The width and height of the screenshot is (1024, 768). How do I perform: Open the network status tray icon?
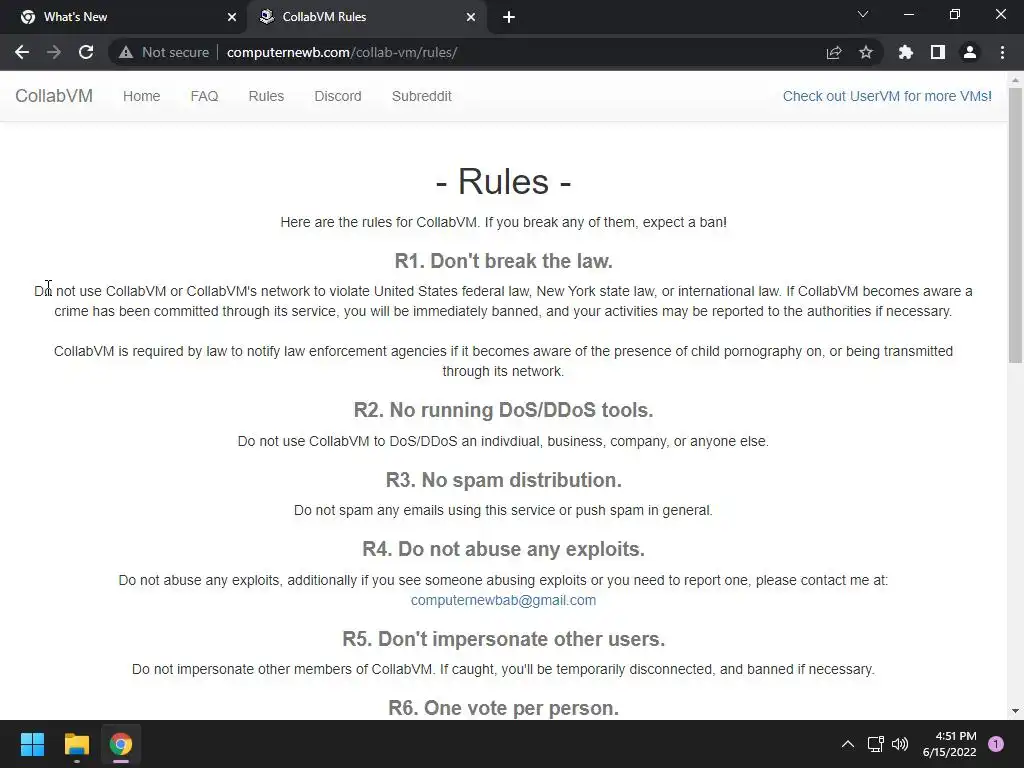875,744
